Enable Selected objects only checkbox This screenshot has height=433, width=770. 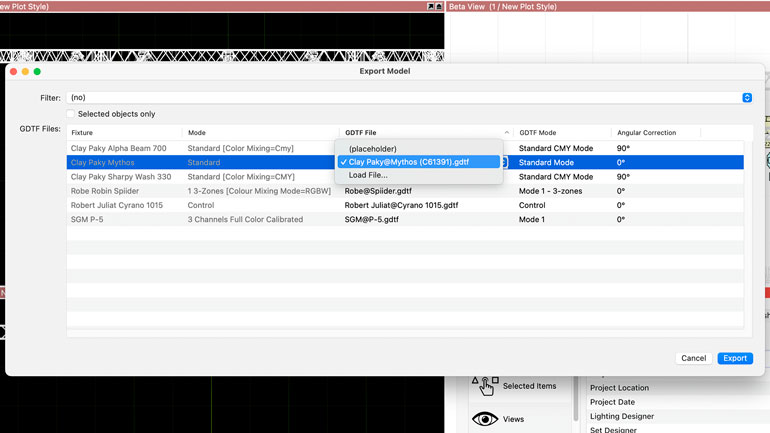coord(71,114)
